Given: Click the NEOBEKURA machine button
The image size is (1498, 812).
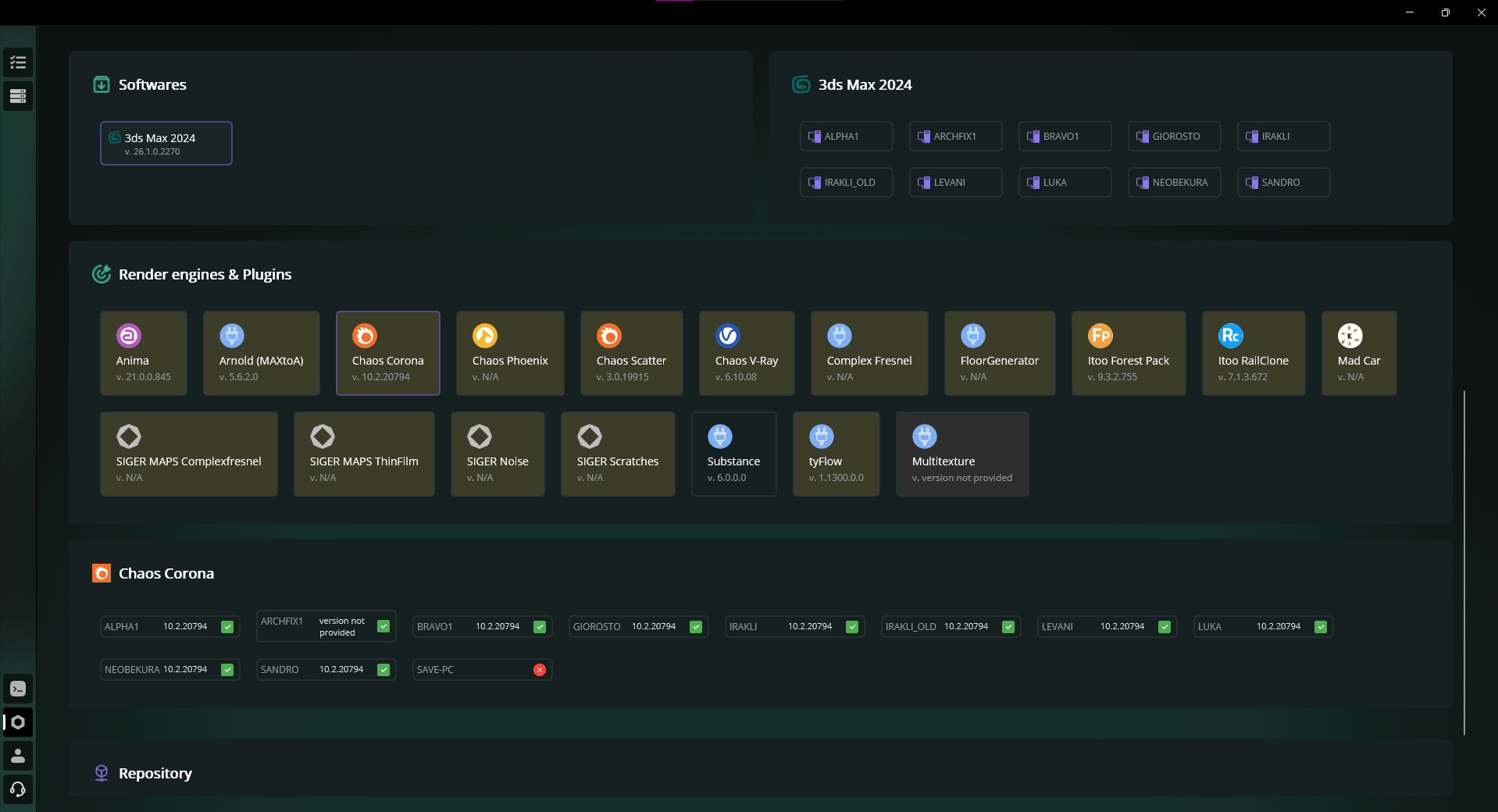Looking at the screenshot, I should (1173, 182).
